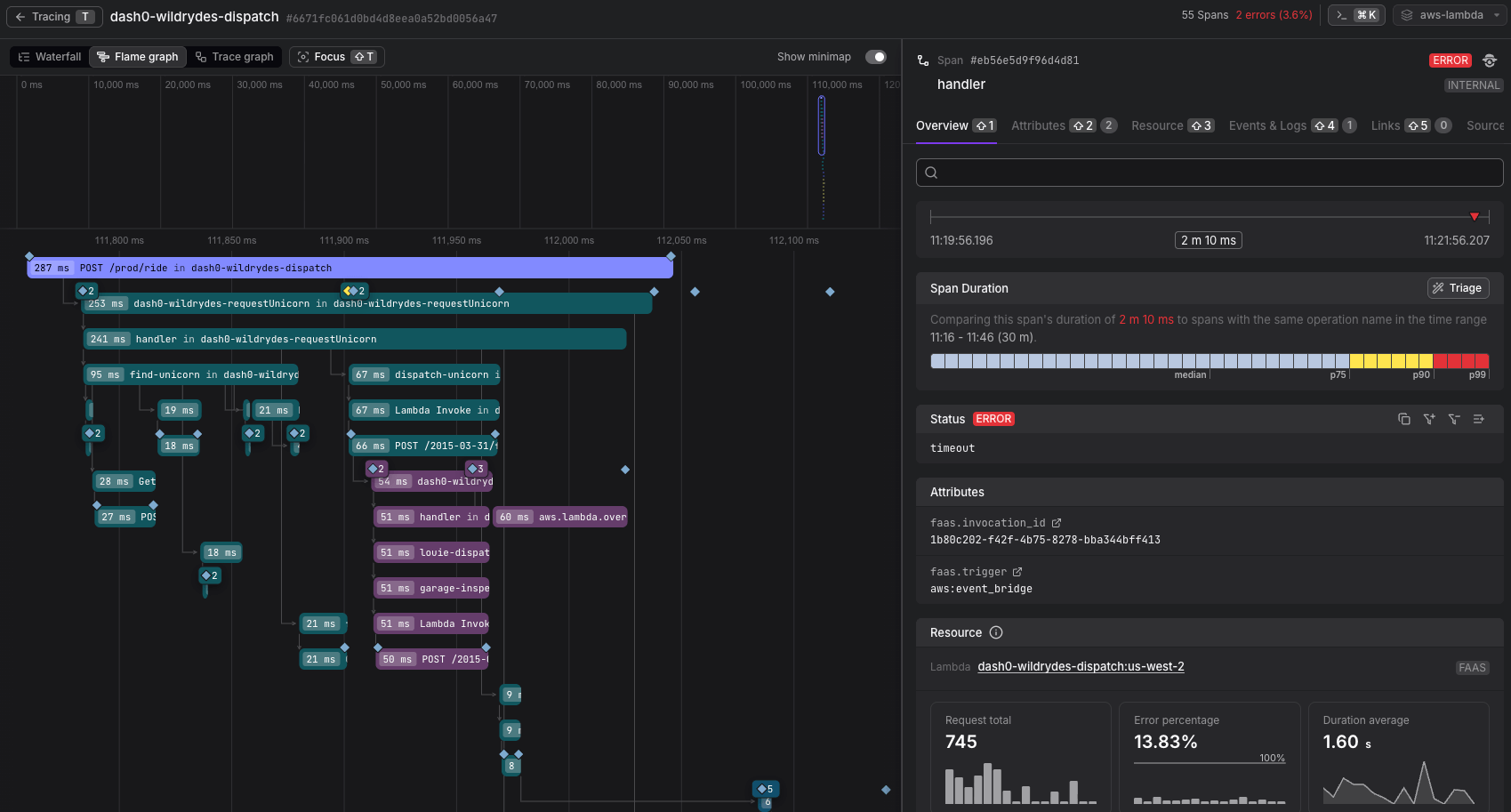This screenshot has width=1511, height=812.
Task: Click the span ID #eb56e5d9f96d4d81
Action: (1025, 60)
